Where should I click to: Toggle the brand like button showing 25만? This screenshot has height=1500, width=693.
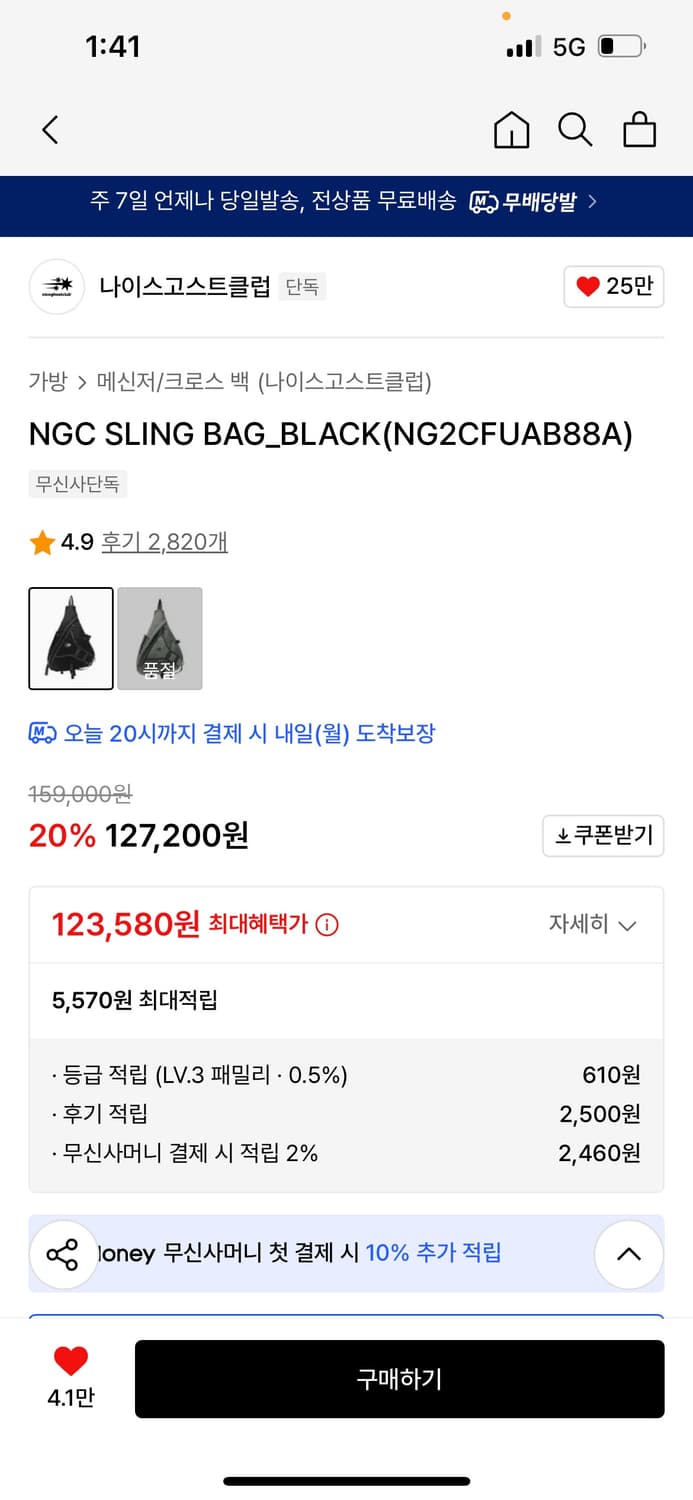tap(614, 287)
